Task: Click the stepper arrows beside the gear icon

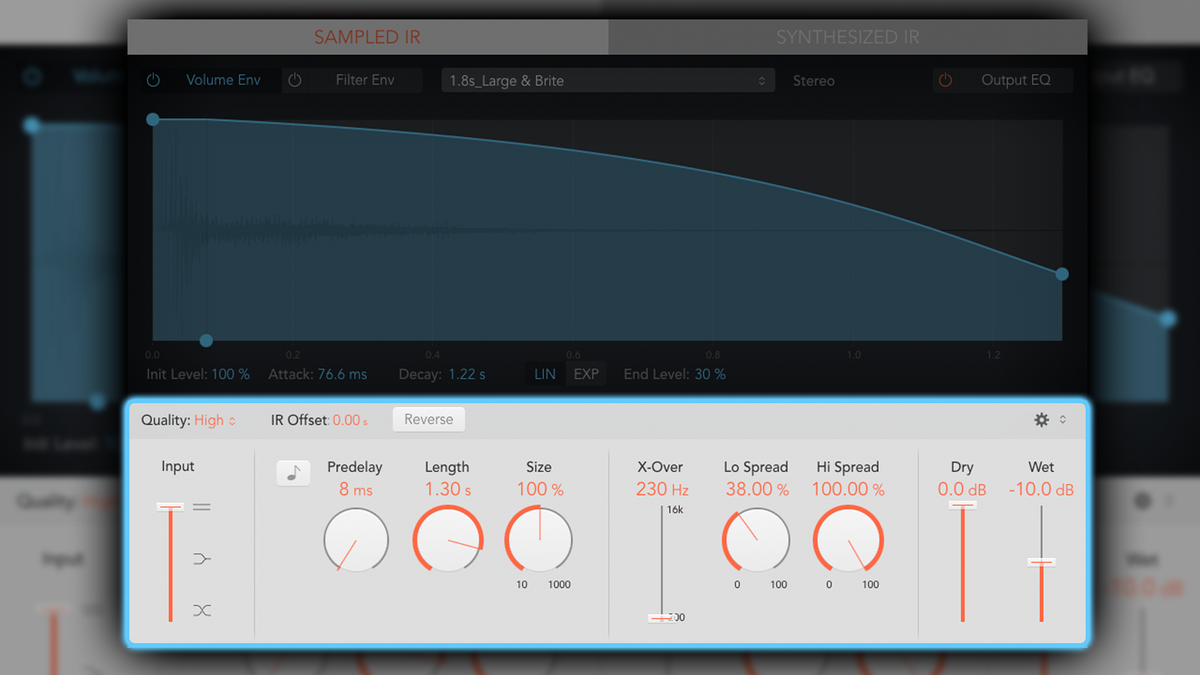Action: pyautogui.click(x=1062, y=419)
